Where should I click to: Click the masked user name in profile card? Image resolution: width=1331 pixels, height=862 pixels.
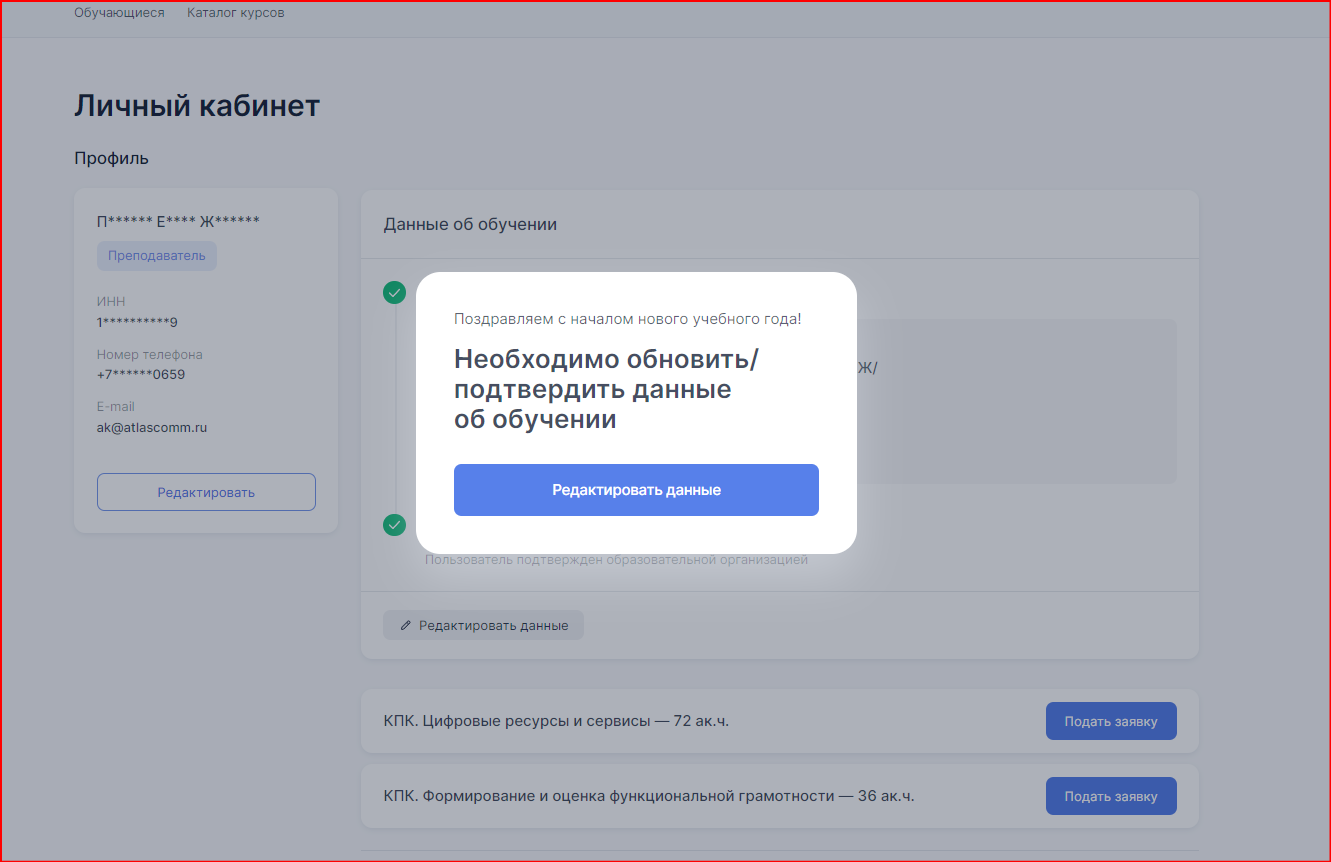point(178,221)
